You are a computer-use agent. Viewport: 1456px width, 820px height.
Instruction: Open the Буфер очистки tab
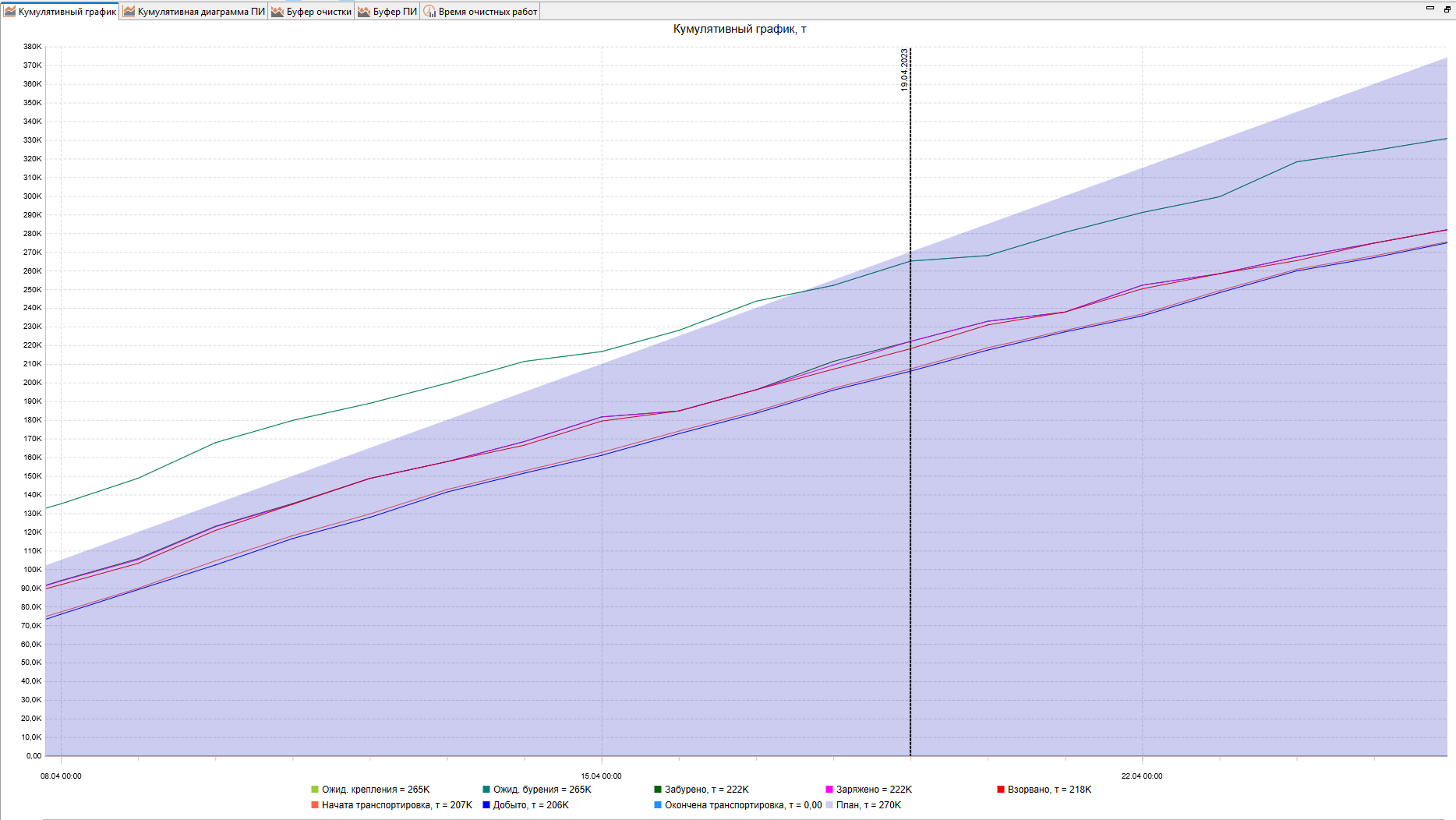point(312,12)
